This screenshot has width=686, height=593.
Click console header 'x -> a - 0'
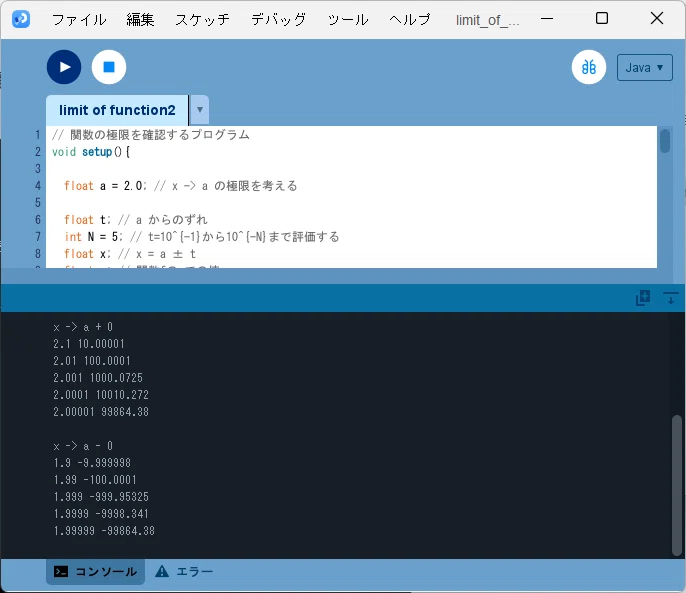(x=83, y=446)
